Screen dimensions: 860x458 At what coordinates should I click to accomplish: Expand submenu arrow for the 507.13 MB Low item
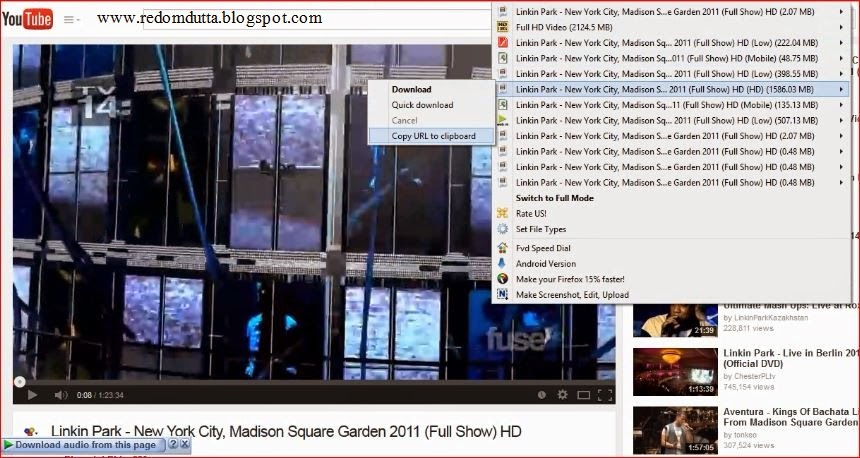click(x=841, y=120)
